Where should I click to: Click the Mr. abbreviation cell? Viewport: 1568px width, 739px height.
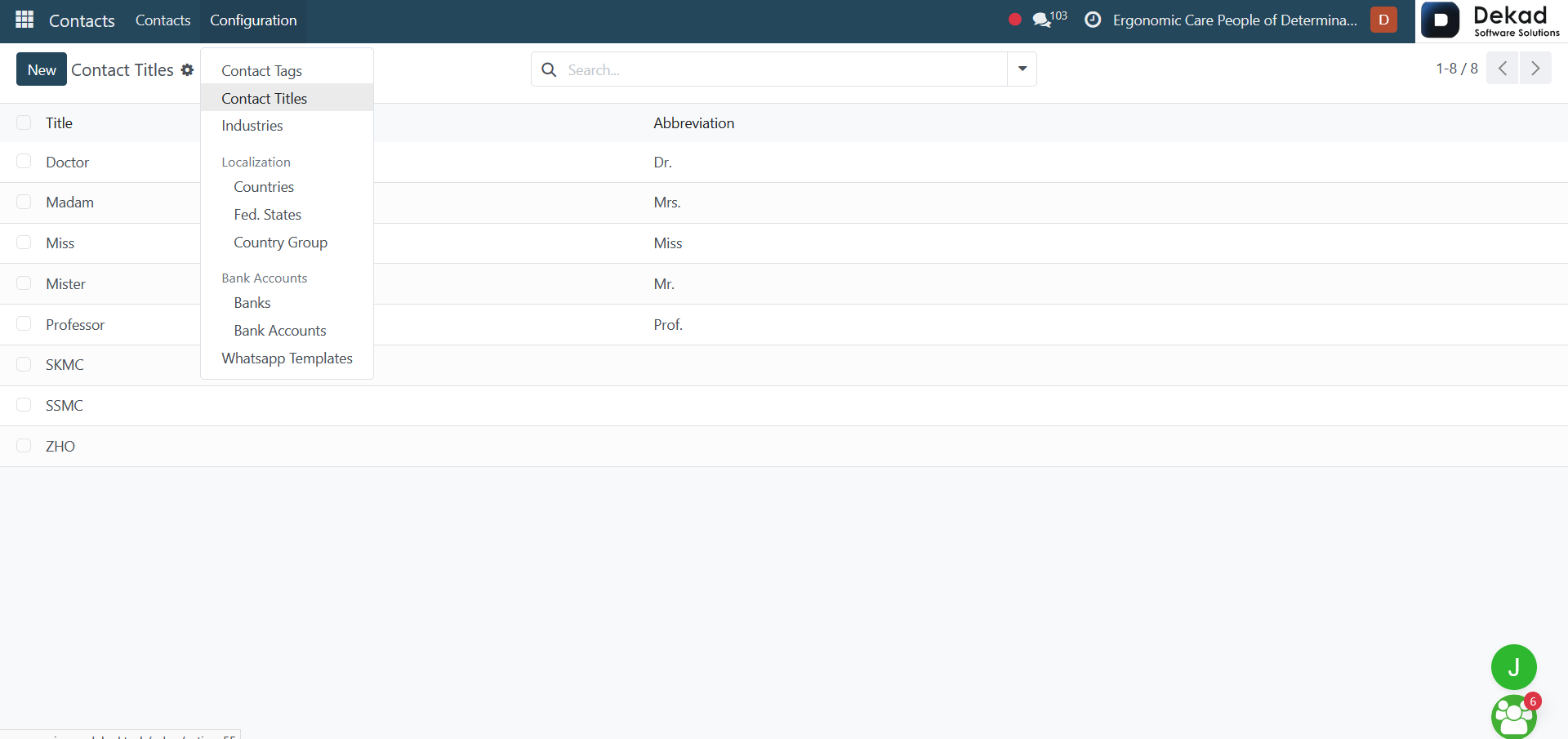coord(664,283)
